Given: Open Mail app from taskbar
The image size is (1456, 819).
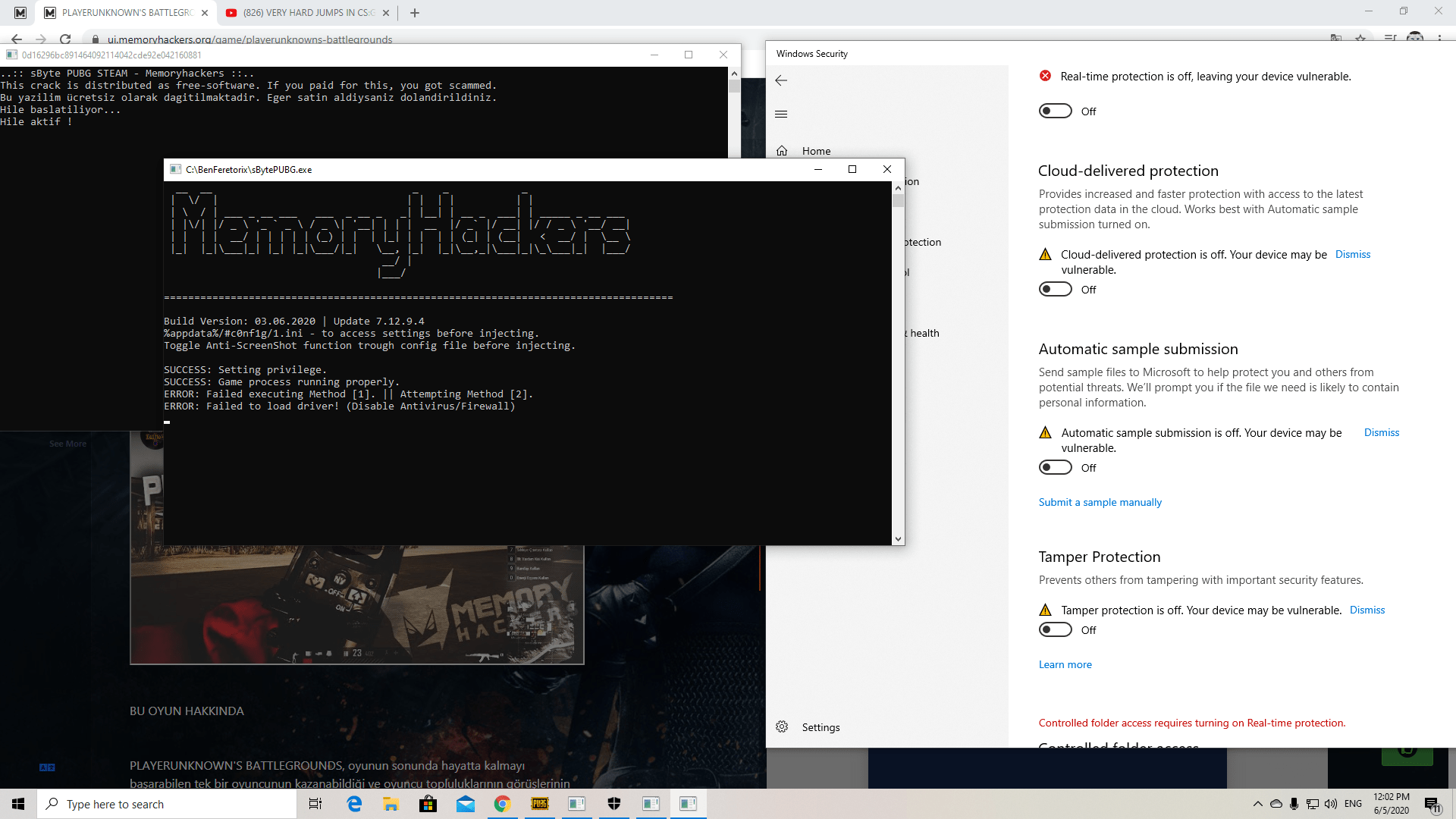Looking at the screenshot, I should pos(466,804).
